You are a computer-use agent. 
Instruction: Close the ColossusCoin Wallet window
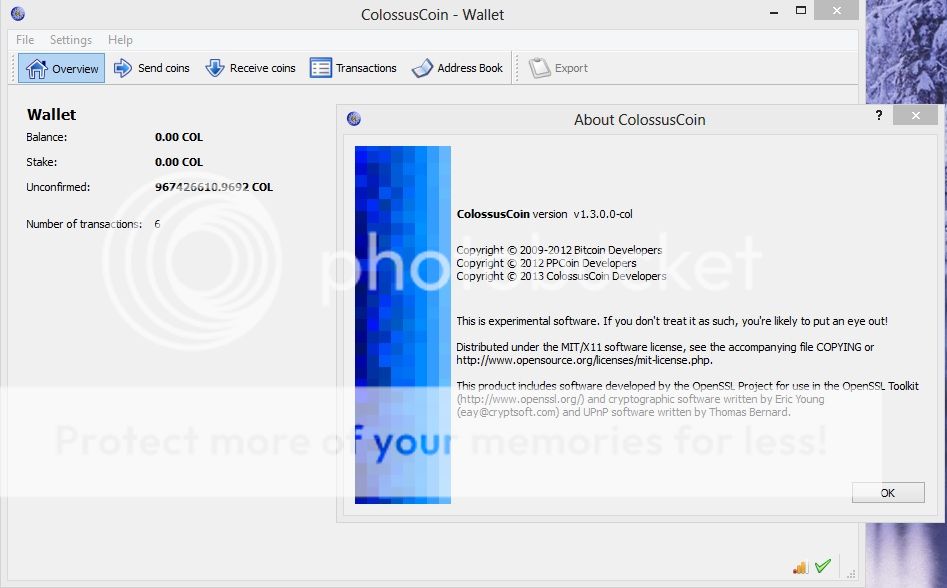tap(836, 10)
